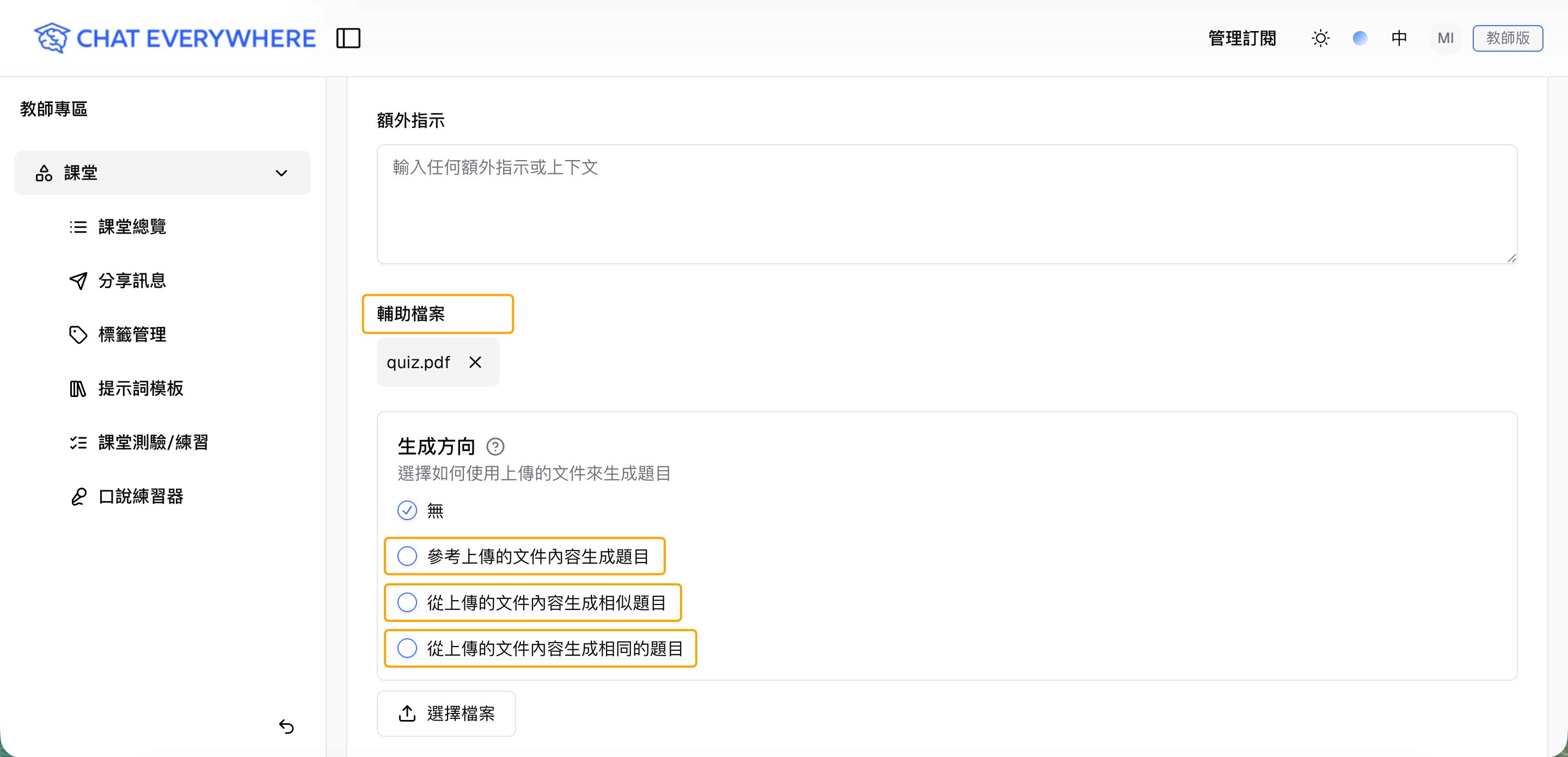
Task: Click the sun light-mode icon
Action: (x=1320, y=38)
